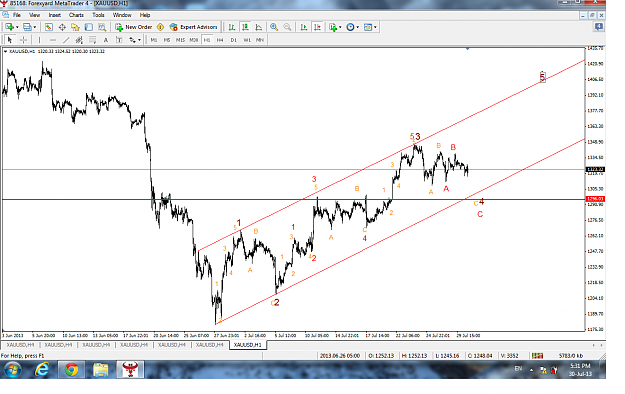The height and width of the screenshot is (394, 625).
Task: Expand the Templates dropdown arrow
Action: (x=375, y=27)
